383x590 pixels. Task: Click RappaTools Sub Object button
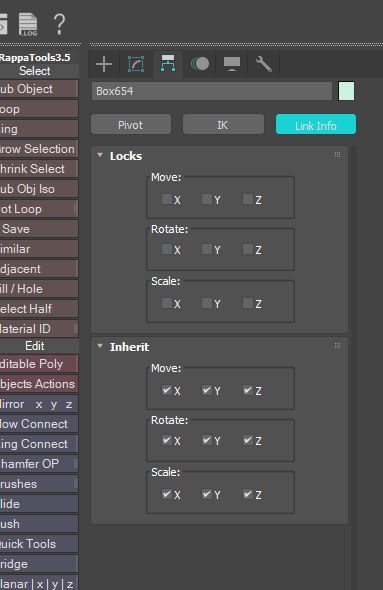[x=39, y=89]
